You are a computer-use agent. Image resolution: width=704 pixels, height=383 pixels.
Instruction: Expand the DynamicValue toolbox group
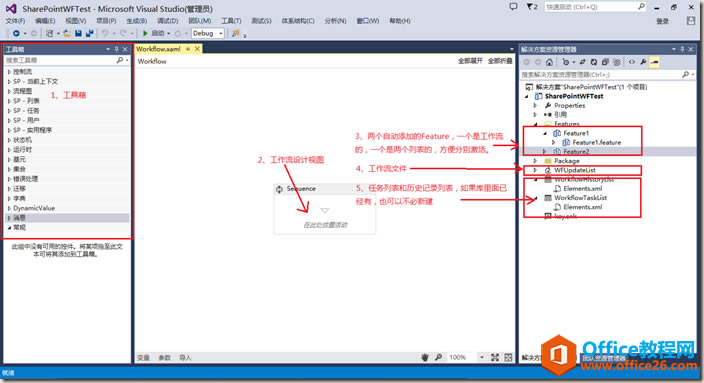pos(9,208)
